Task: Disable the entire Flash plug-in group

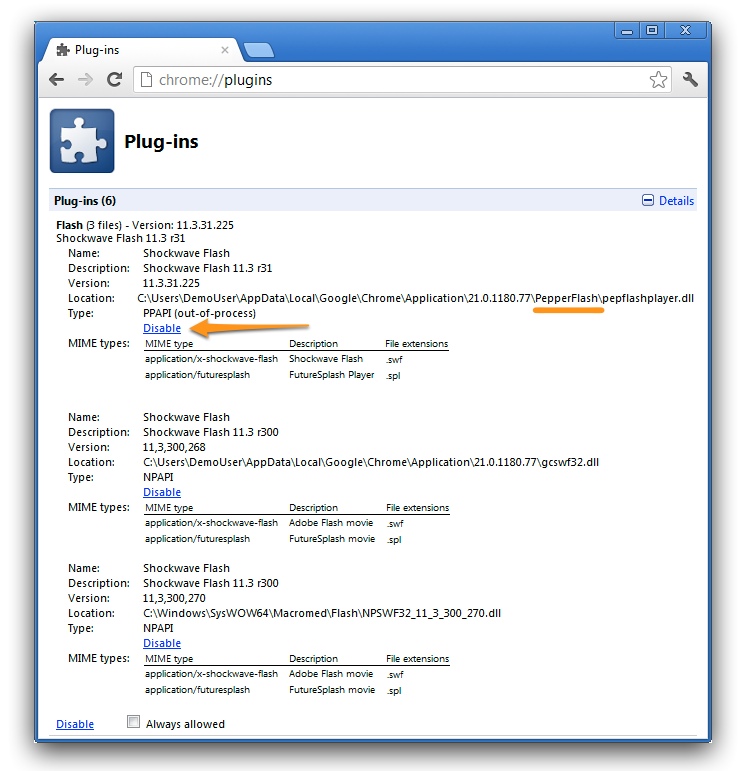Action: coord(75,724)
